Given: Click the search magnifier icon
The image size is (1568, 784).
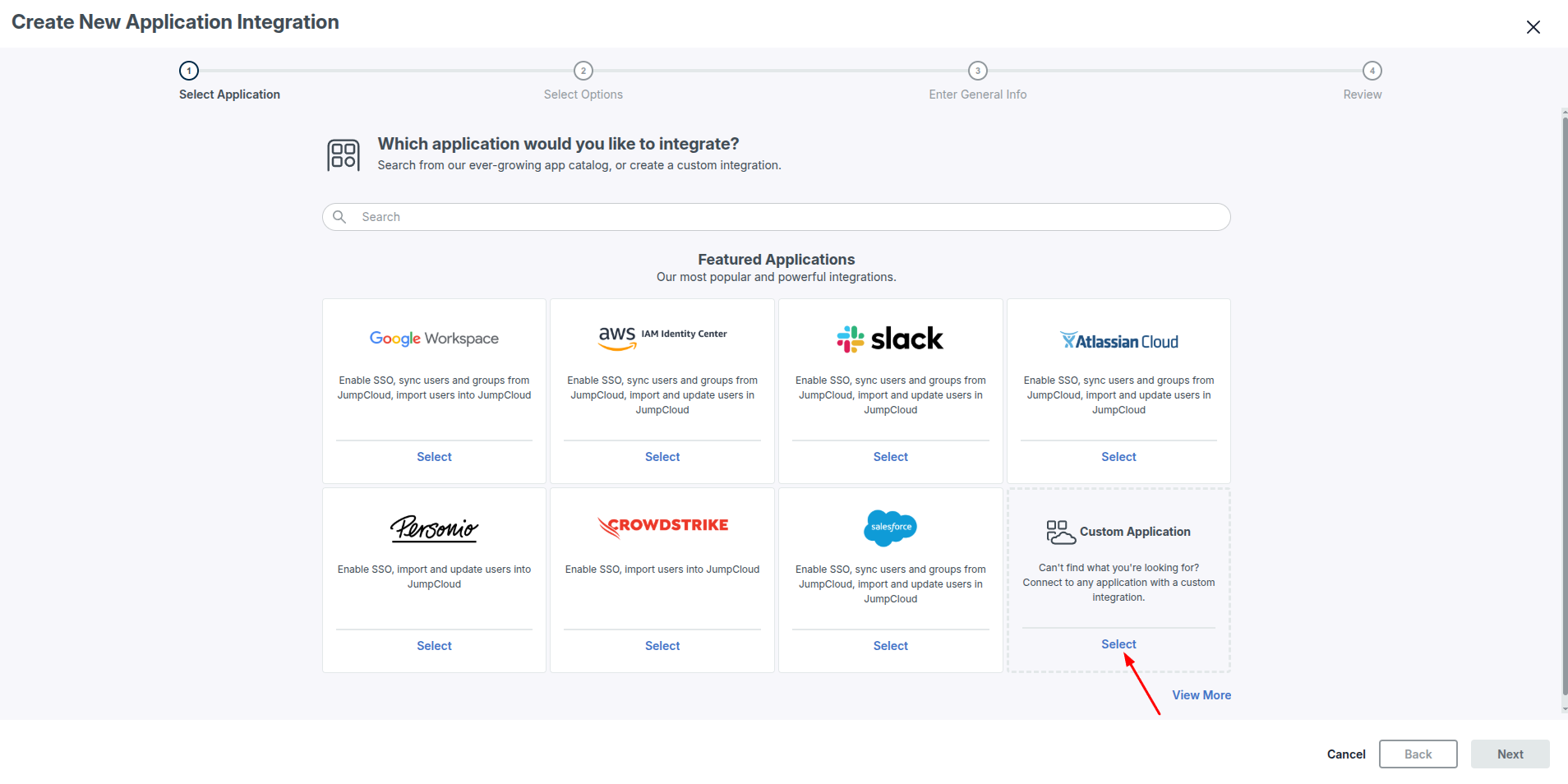Looking at the screenshot, I should click(339, 217).
